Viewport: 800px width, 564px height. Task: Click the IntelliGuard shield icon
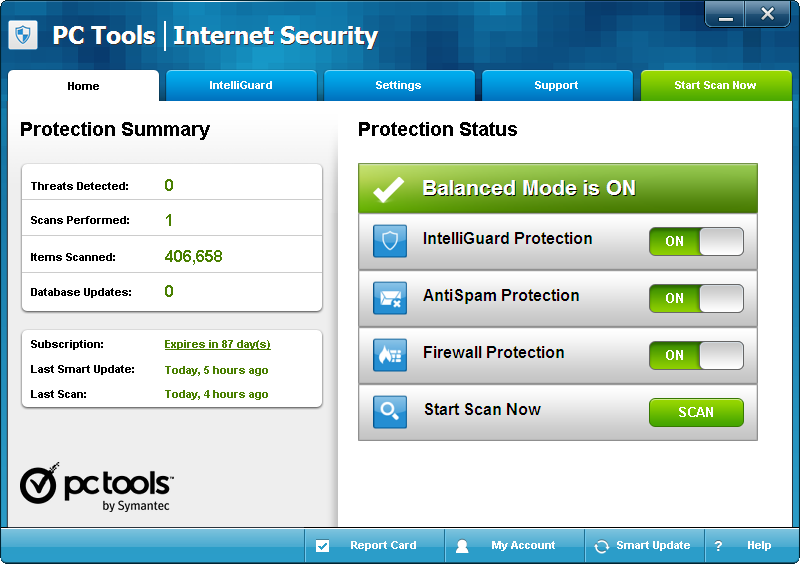pos(390,241)
